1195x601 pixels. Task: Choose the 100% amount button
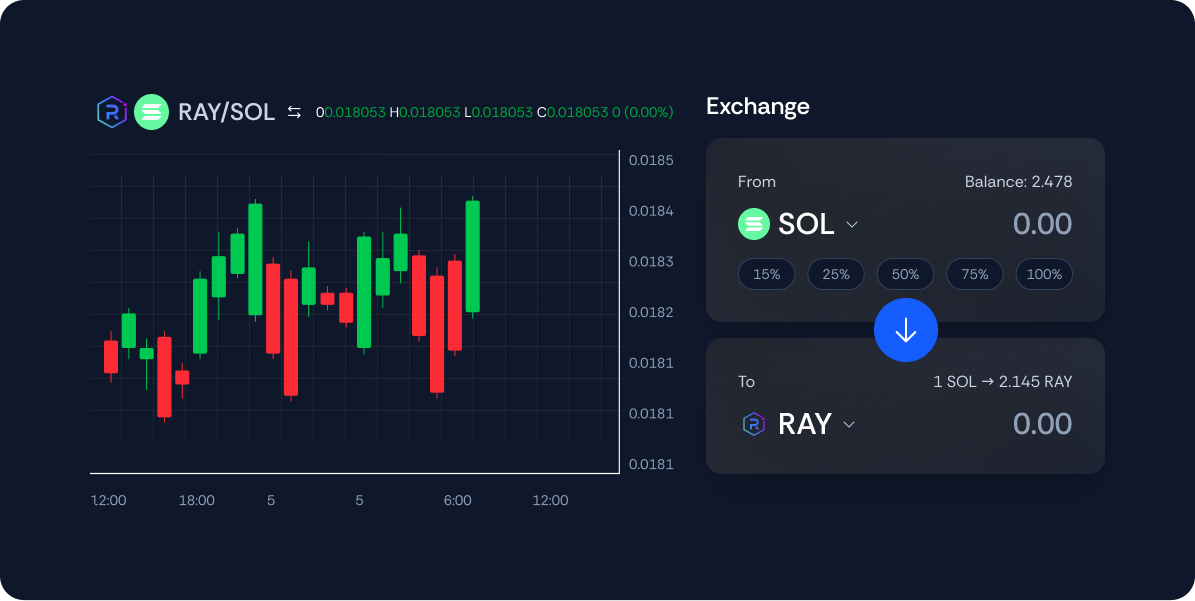(x=1044, y=274)
